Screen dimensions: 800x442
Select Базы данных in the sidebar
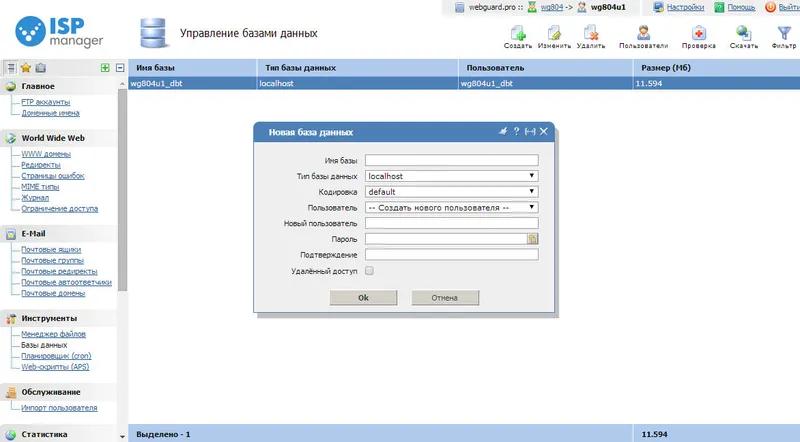pyautogui.click(x=44, y=345)
